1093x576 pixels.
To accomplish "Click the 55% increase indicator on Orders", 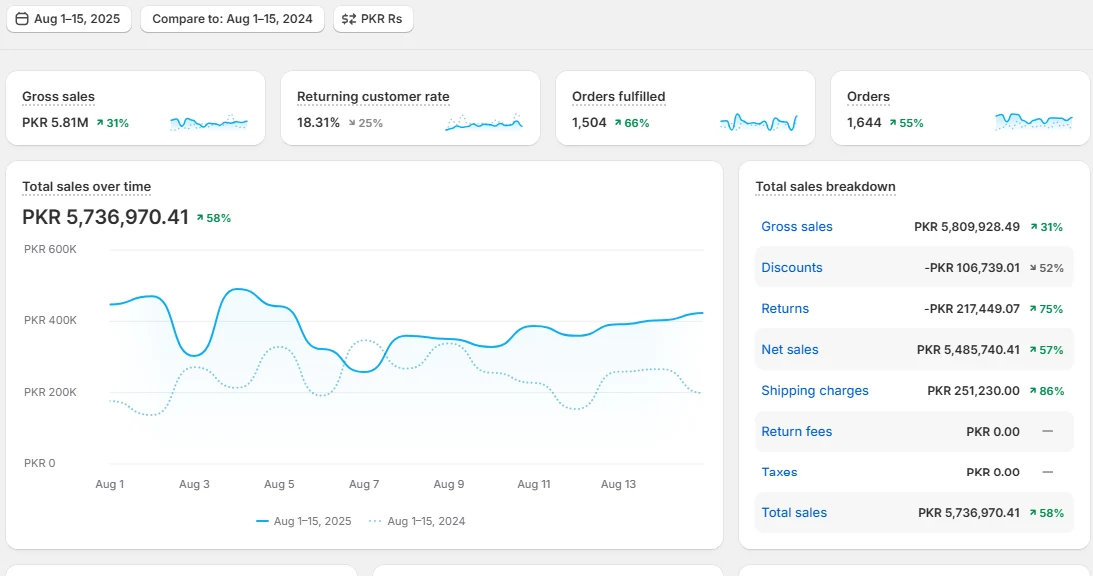I will point(906,123).
